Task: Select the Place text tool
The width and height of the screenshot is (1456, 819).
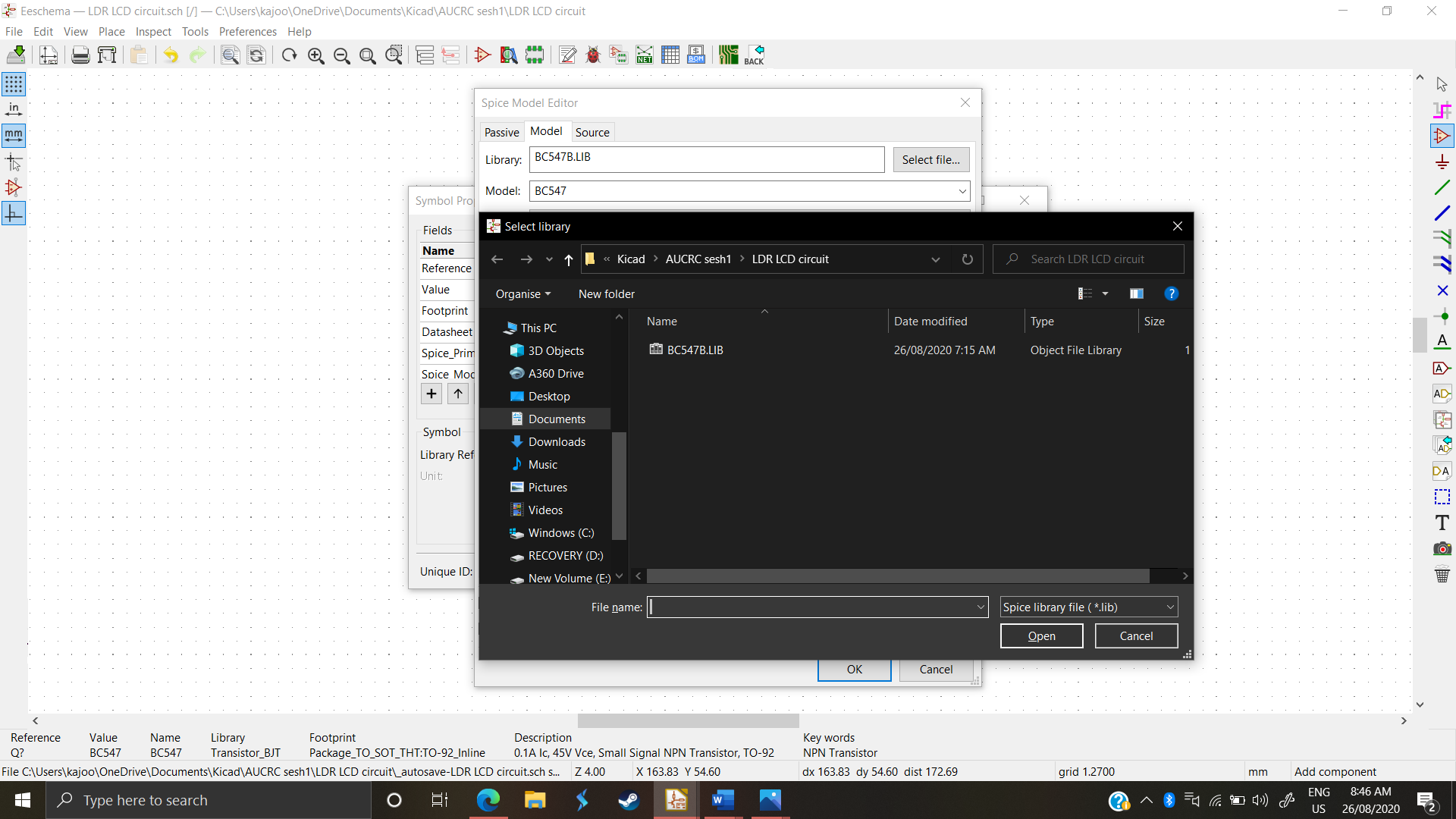Action: 1442,522
